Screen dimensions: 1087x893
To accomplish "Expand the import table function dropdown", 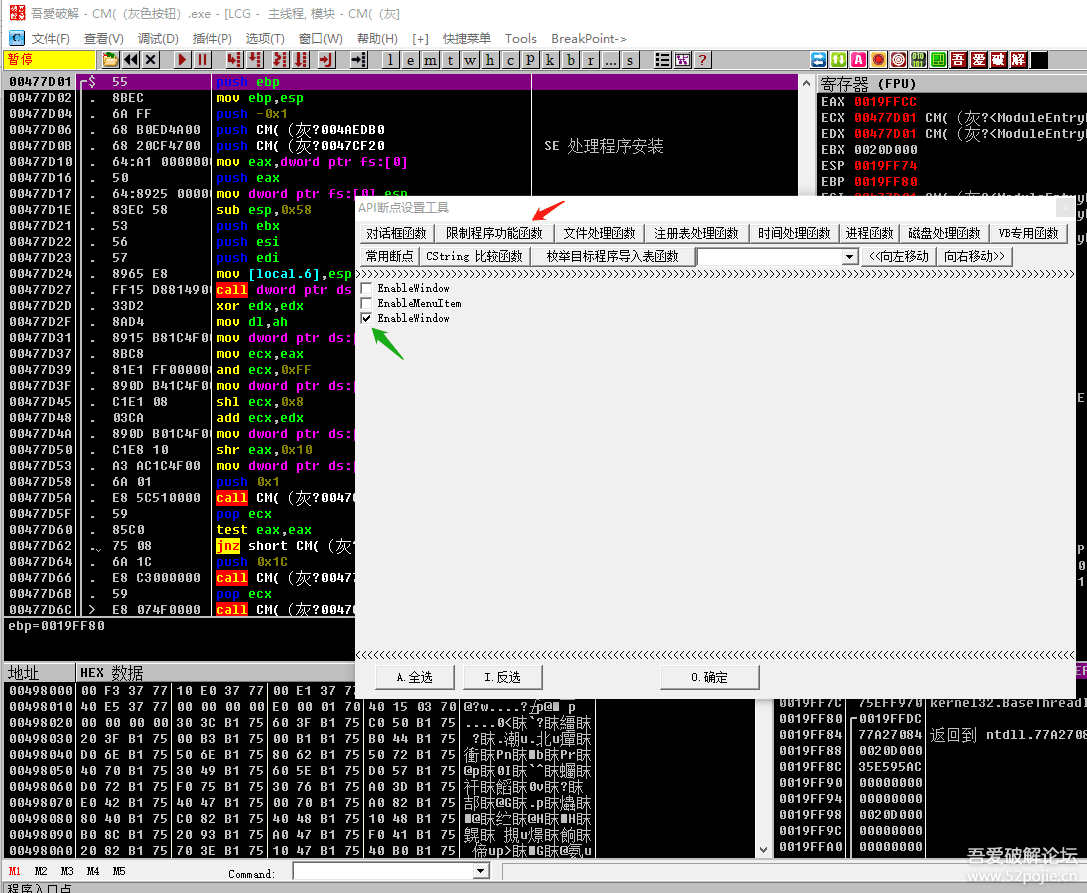I will pyautogui.click(x=850, y=257).
